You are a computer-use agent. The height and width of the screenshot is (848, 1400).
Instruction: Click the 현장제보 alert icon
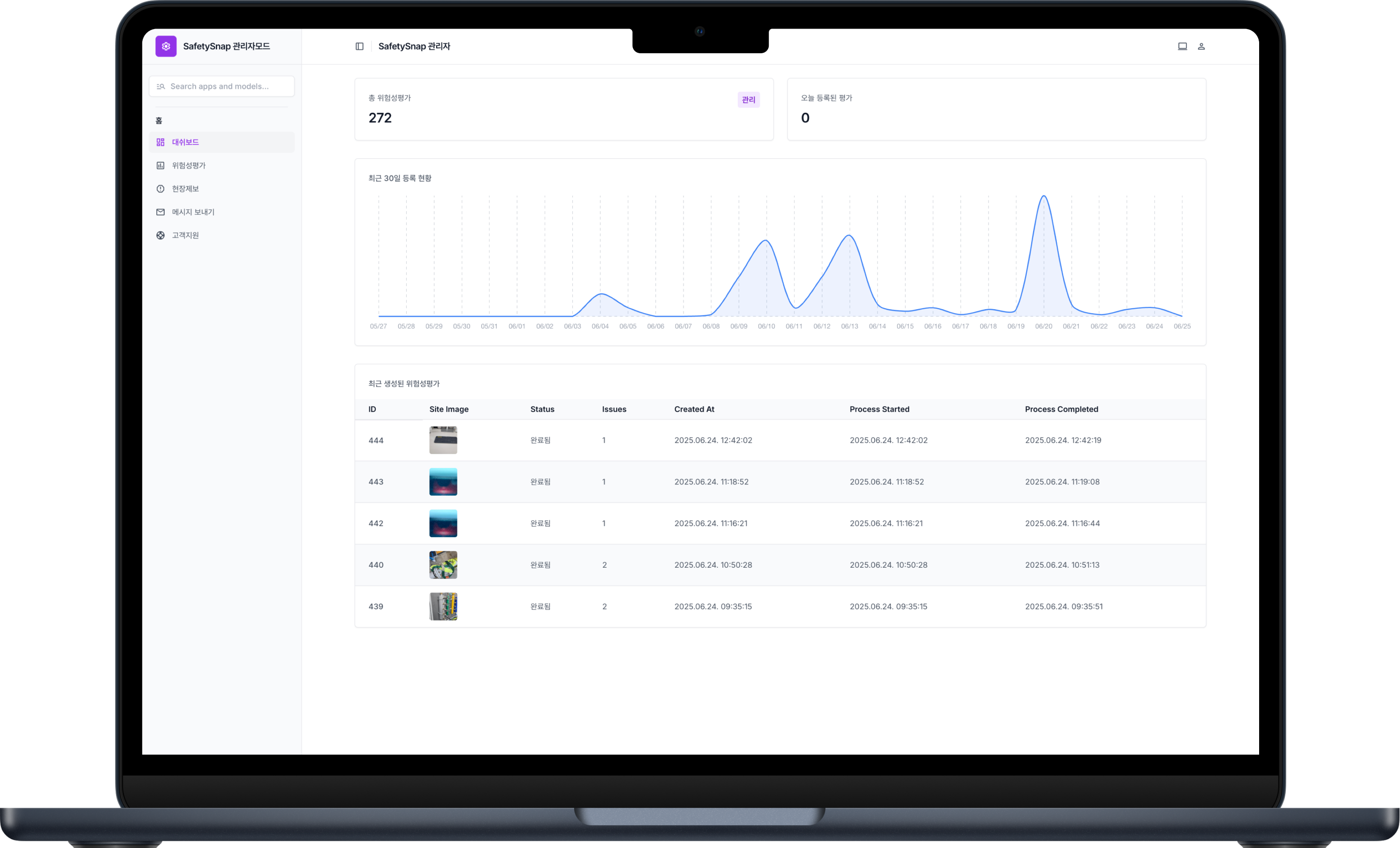coord(160,189)
